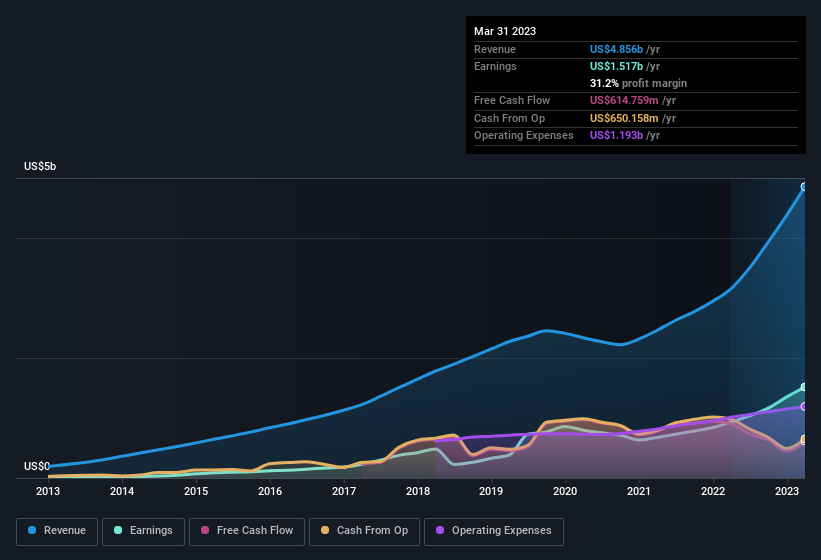Click the Cash From Op row label in the tooltip
Image resolution: width=821 pixels, height=560 pixels.
pos(509,118)
